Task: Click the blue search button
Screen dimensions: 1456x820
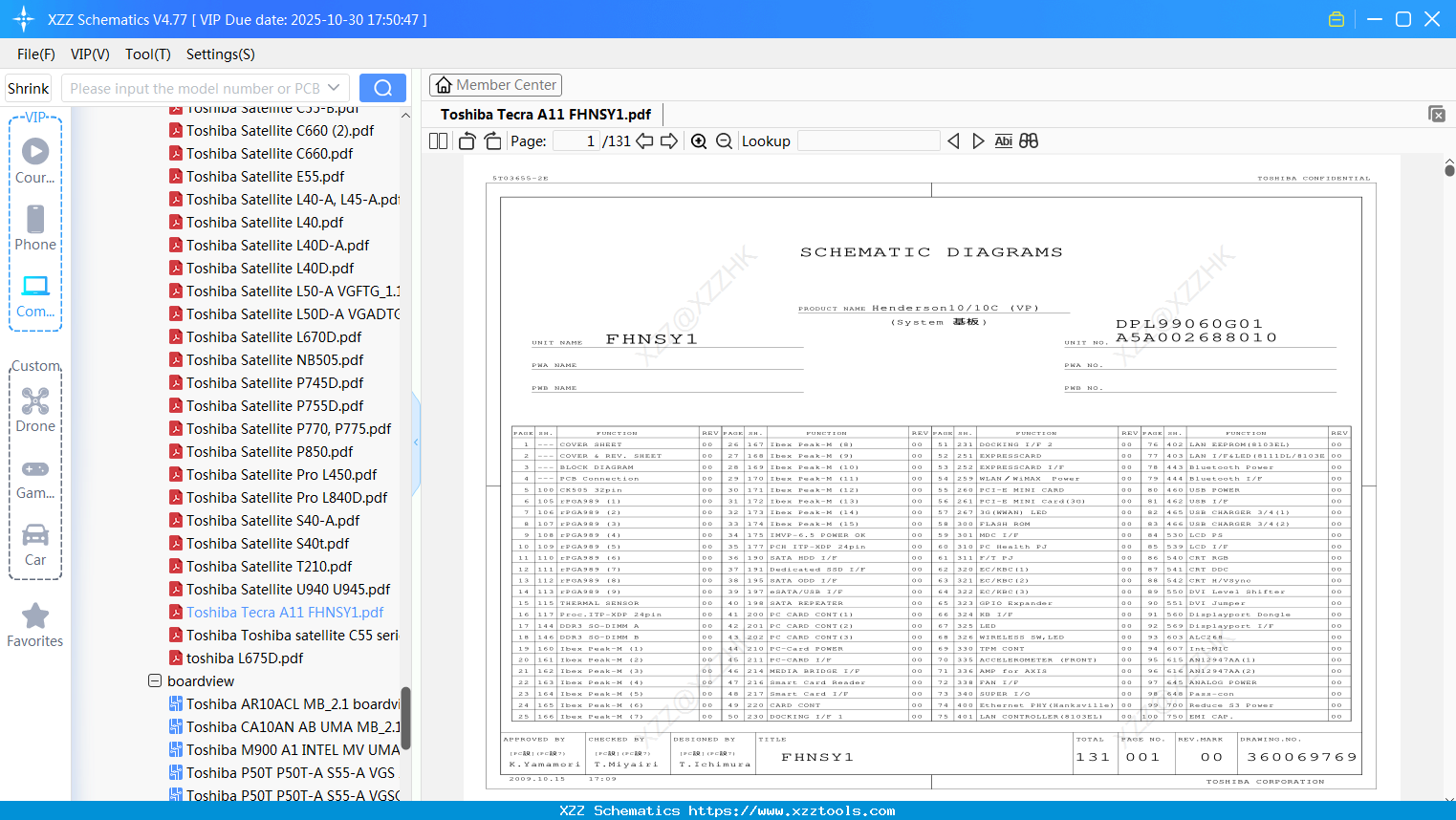Action: point(382,88)
